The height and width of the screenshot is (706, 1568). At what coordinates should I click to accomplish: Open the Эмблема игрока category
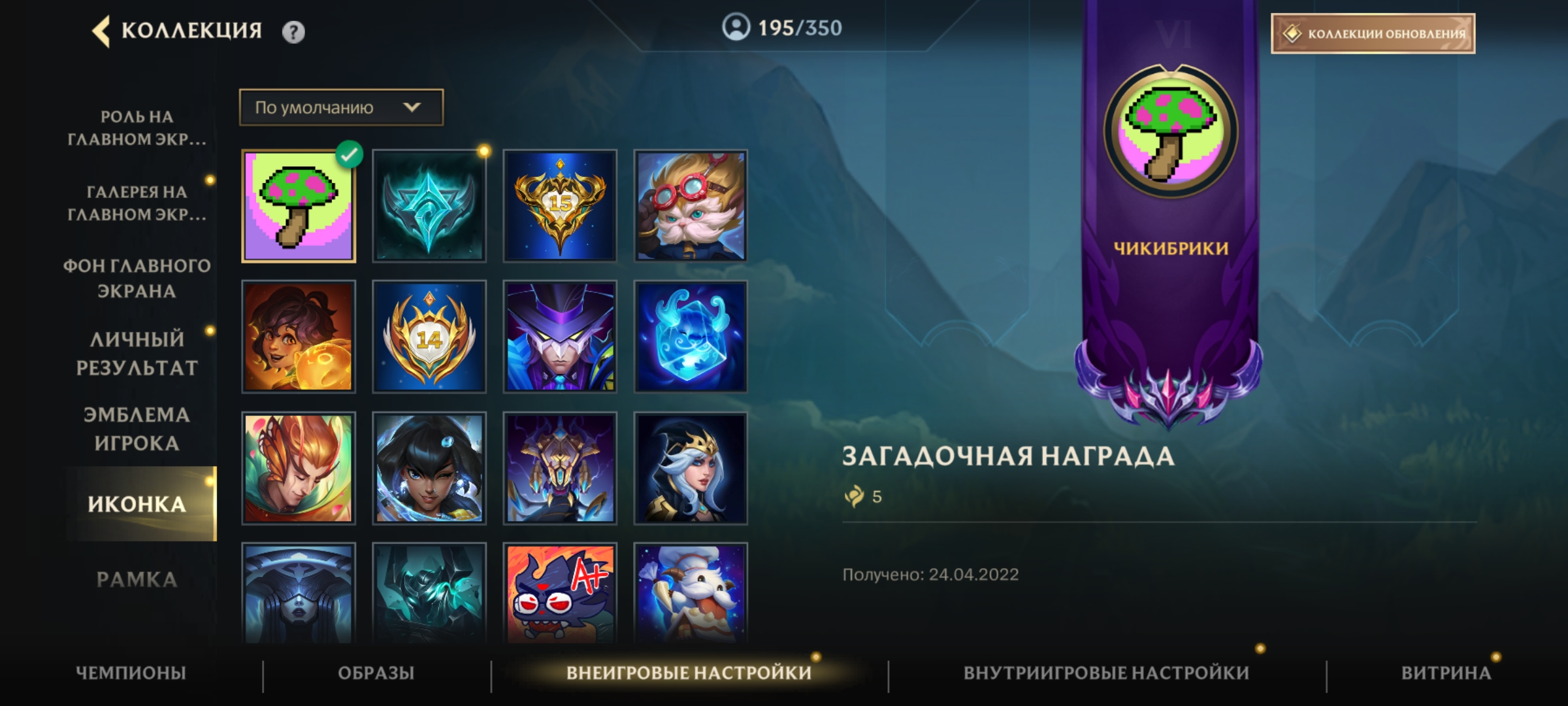(x=137, y=429)
